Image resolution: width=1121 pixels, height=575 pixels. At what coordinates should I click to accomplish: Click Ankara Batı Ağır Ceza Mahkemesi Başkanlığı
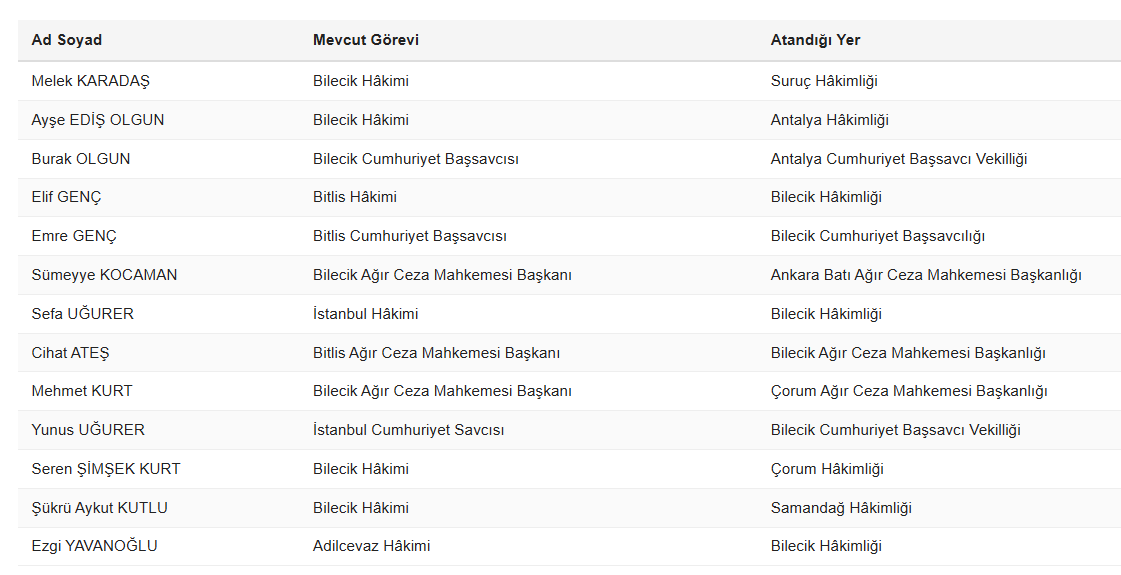(926, 275)
